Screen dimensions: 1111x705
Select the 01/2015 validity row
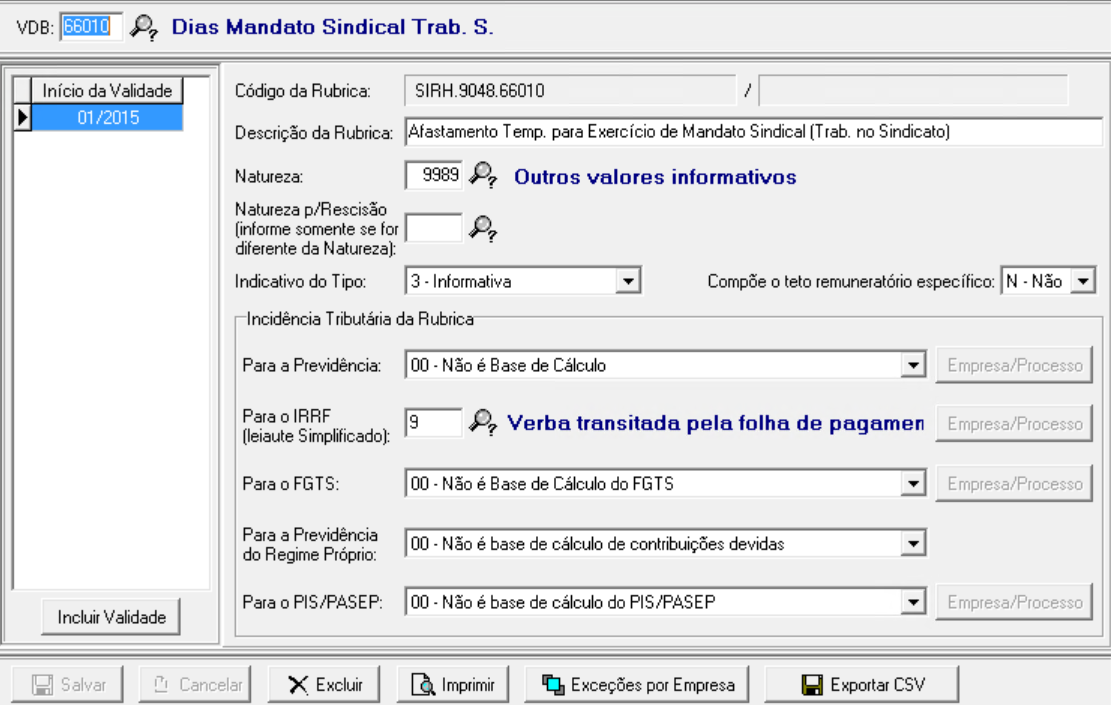tap(109, 116)
